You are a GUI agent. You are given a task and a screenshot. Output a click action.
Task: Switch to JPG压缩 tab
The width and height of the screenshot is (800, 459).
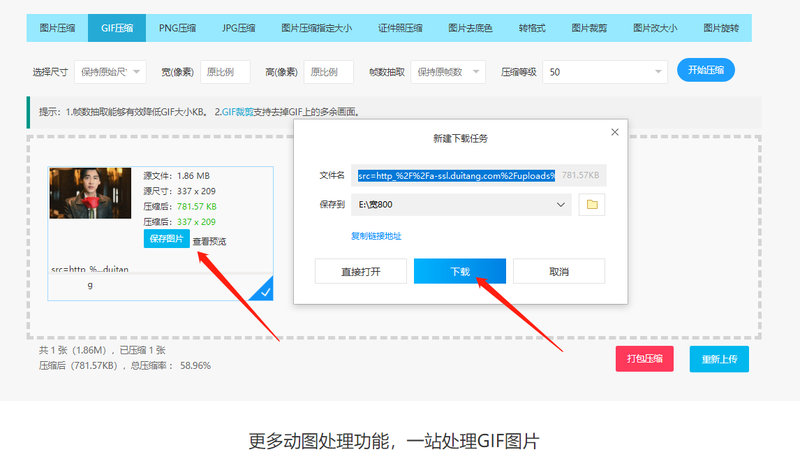click(x=238, y=28)
